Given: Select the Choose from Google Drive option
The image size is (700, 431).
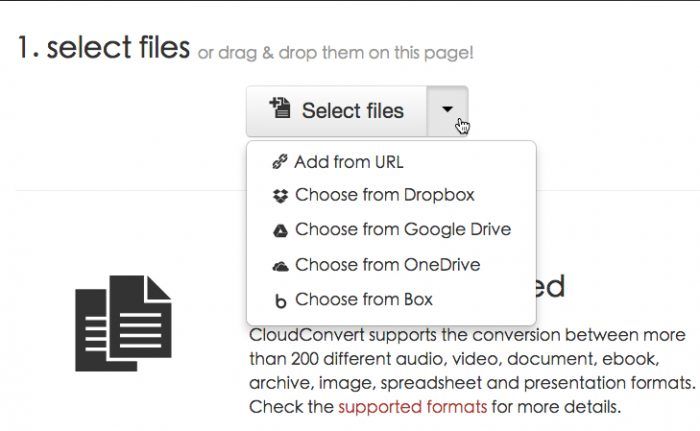Looking at the screenshot, I should click(402, 230).
